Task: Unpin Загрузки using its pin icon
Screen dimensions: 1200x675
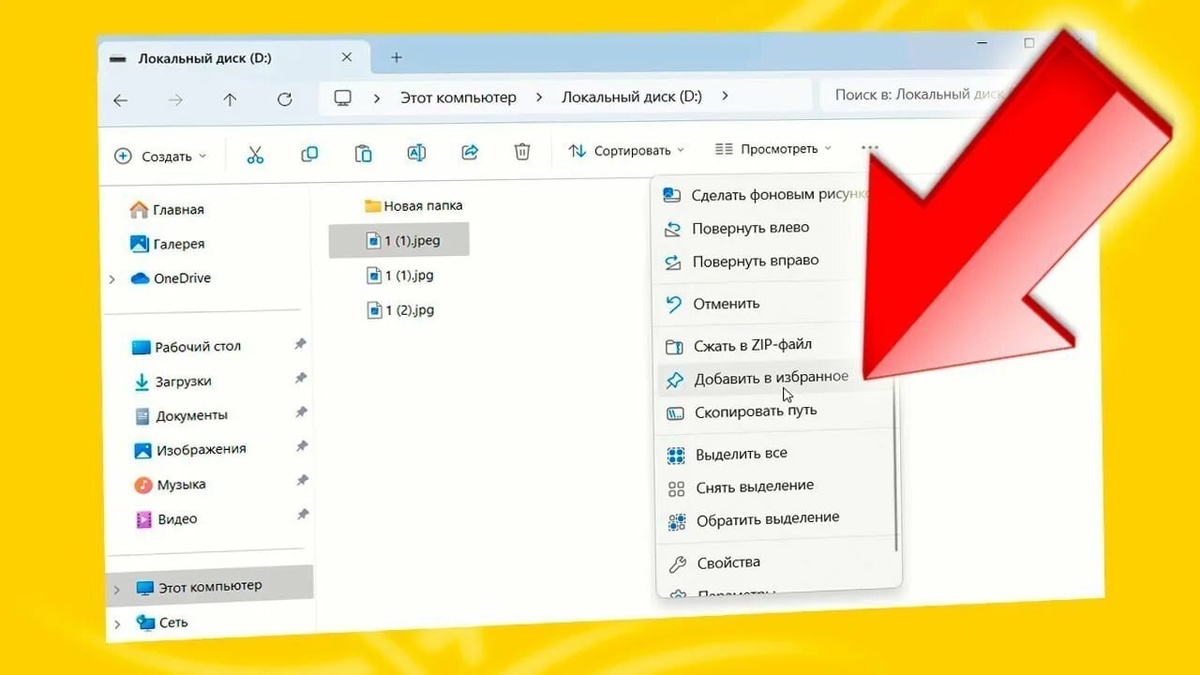Action: 300,379
